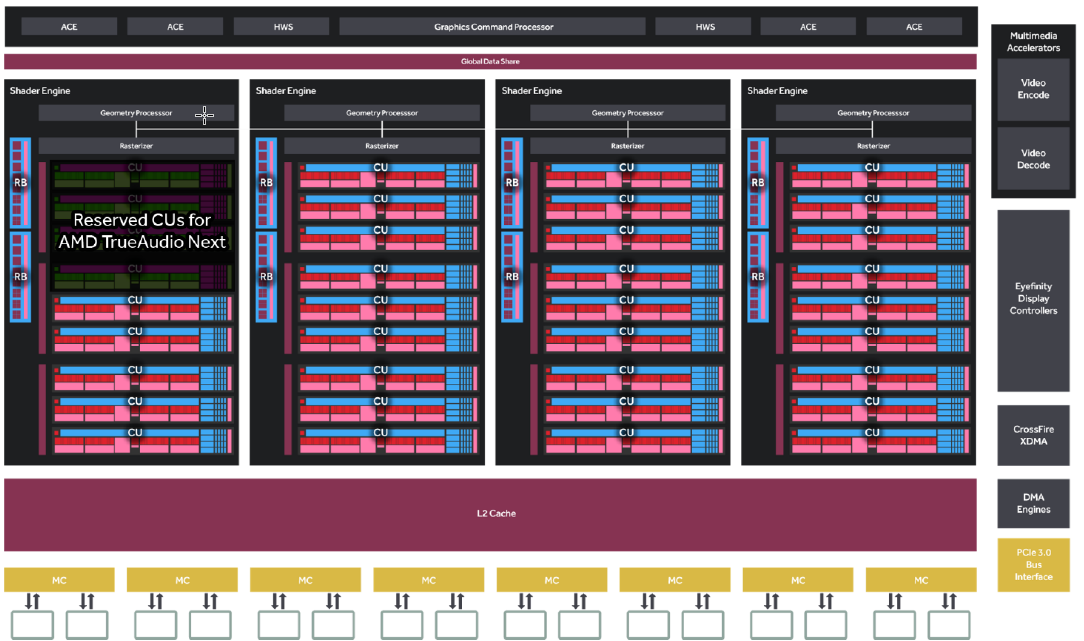1084x641 pixels.
Task: Select the leftmost MC memory controller
Action: pos(60,580)
